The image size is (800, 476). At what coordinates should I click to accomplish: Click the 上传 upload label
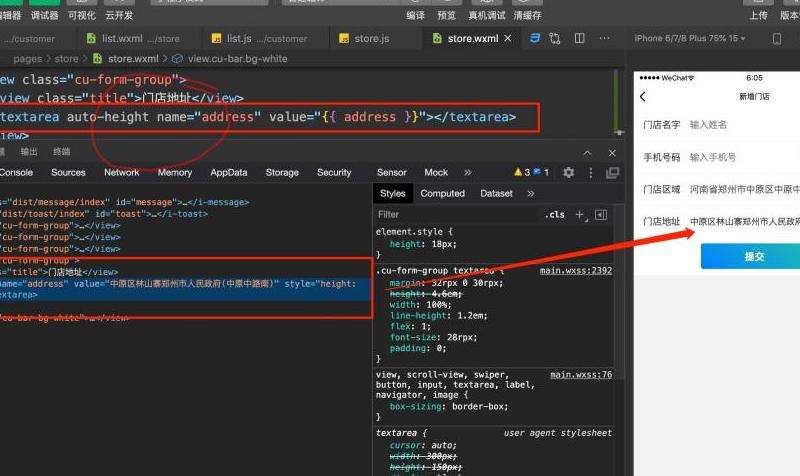click(x=758, y=15)
